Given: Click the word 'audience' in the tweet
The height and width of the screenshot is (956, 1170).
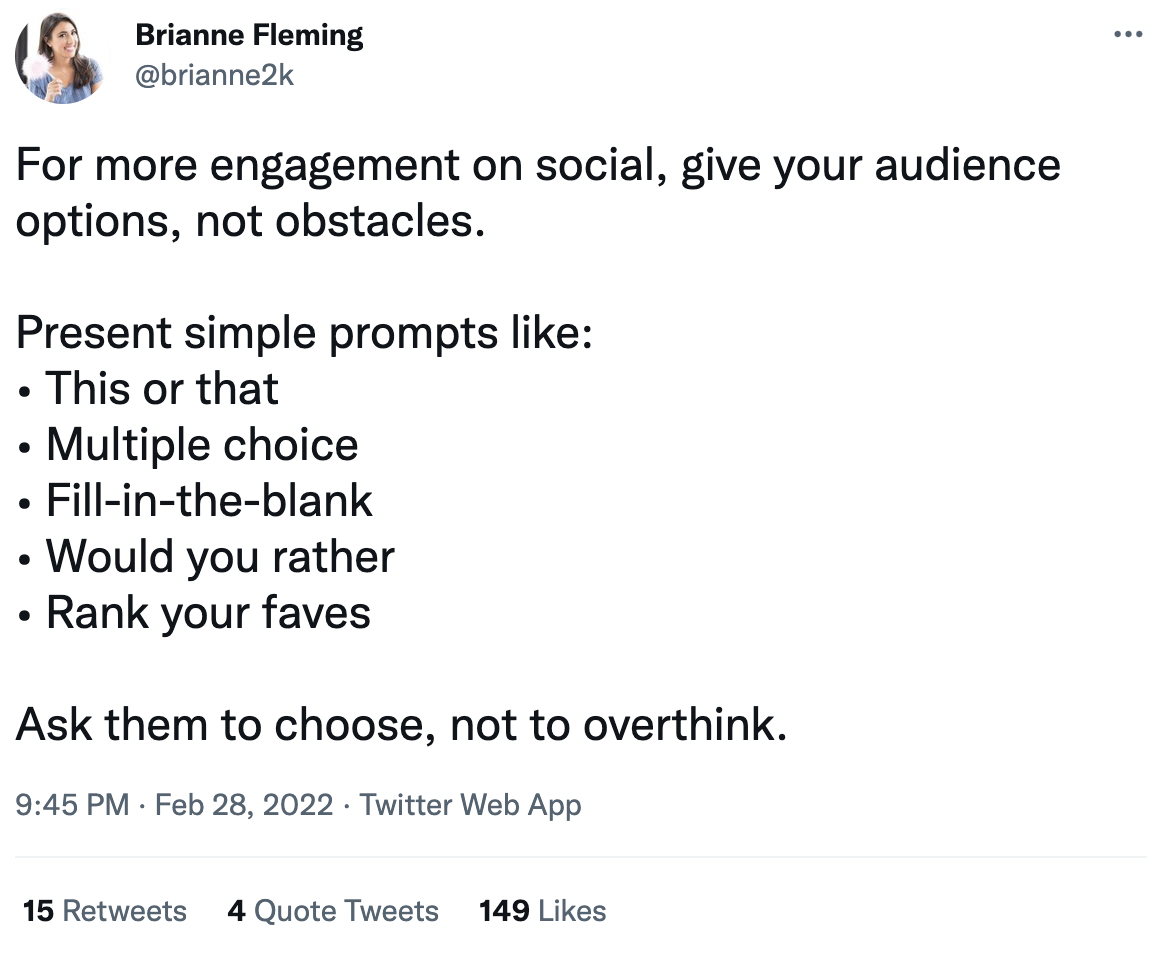Looking at the screenshot, I should (x=967, y=165).
